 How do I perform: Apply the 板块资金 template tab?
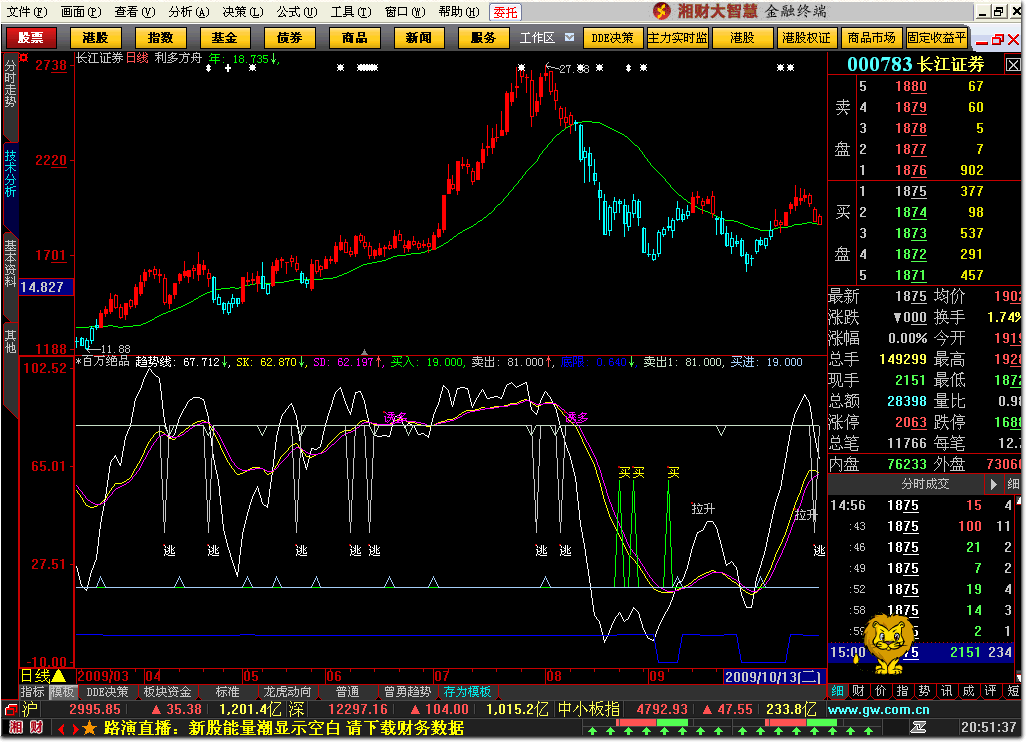pos(168,692)
